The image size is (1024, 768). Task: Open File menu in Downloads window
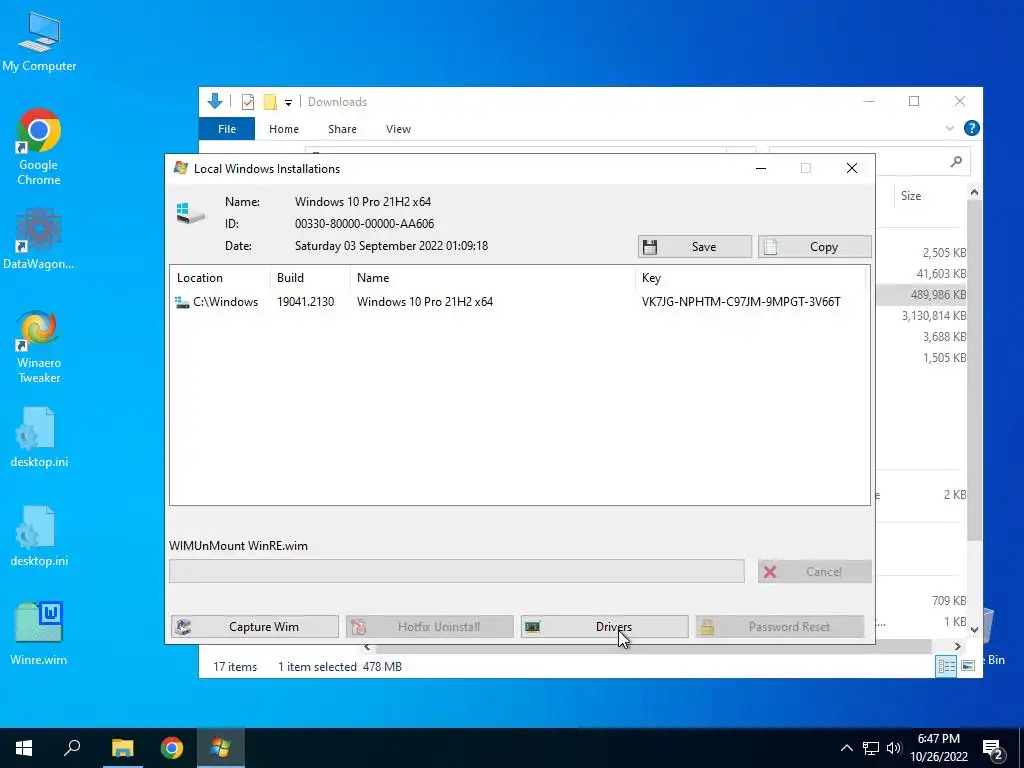(227, 129)
